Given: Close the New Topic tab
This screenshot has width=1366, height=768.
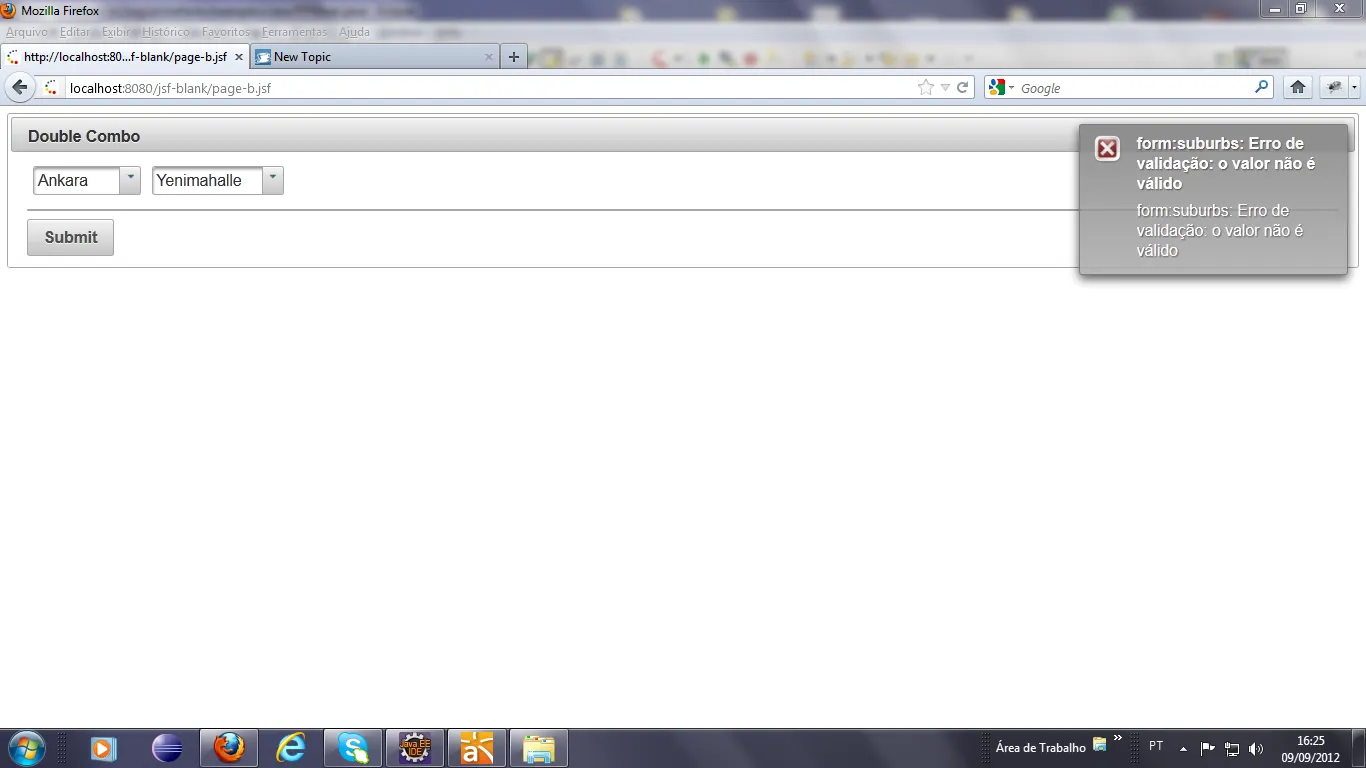Looking at the screenshot, I should point(489,57).
